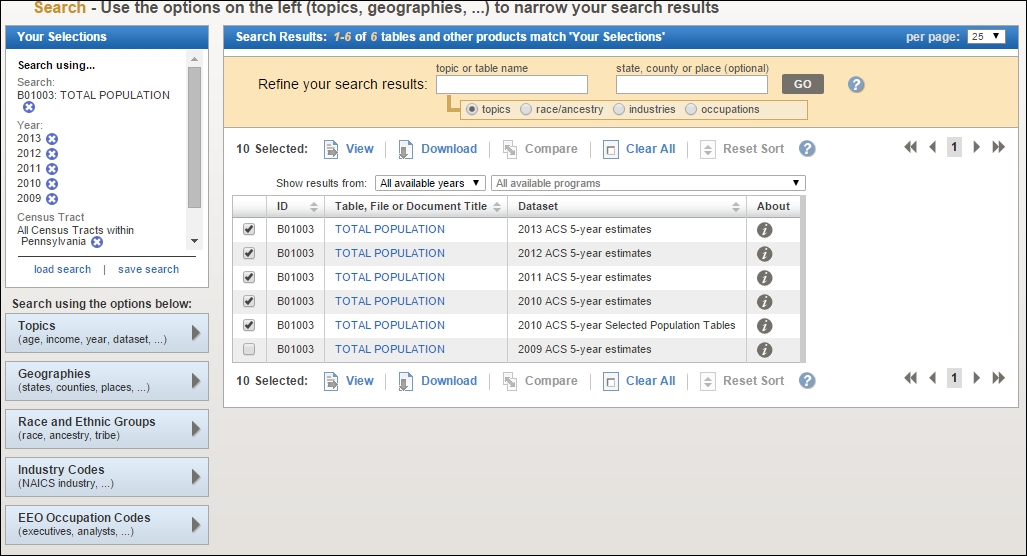
Task: Show info for 2010 ACS 5-year estimates
Action: [764, 302]
